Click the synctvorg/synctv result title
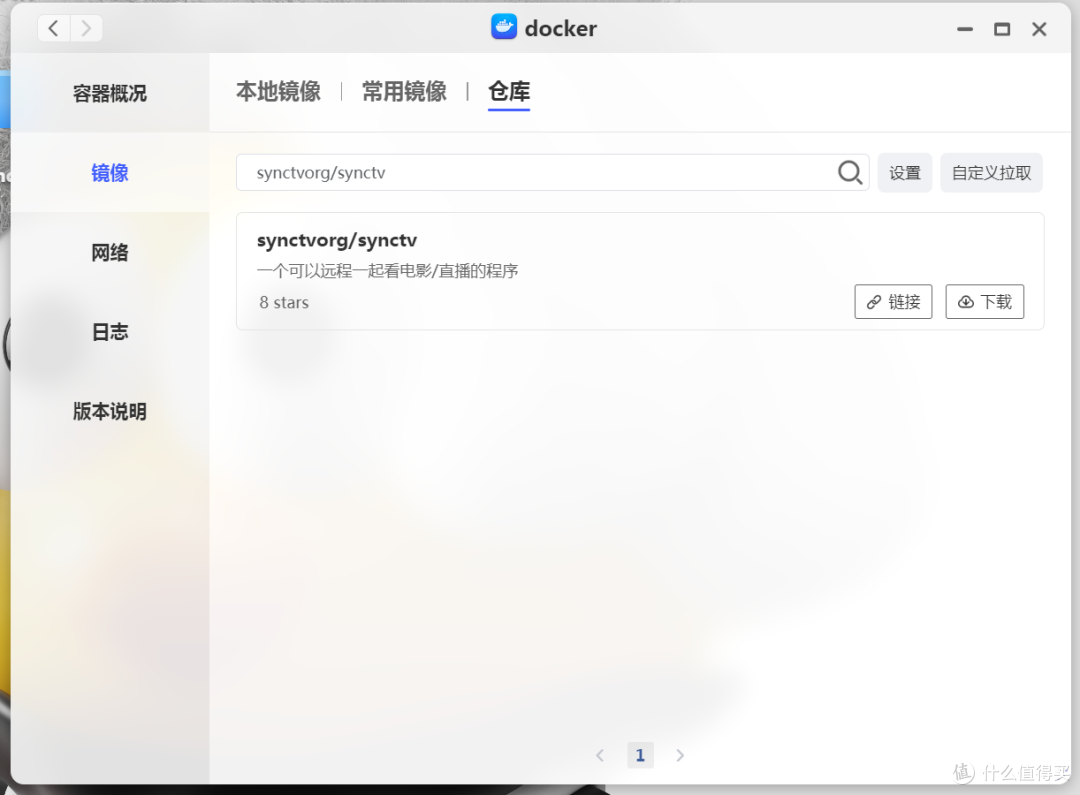 pos(337,240)
